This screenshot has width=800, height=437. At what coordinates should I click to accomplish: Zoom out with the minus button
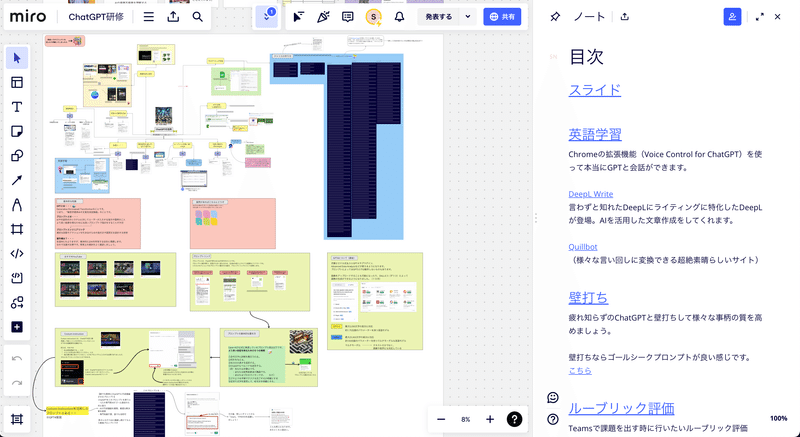[441, 419]
